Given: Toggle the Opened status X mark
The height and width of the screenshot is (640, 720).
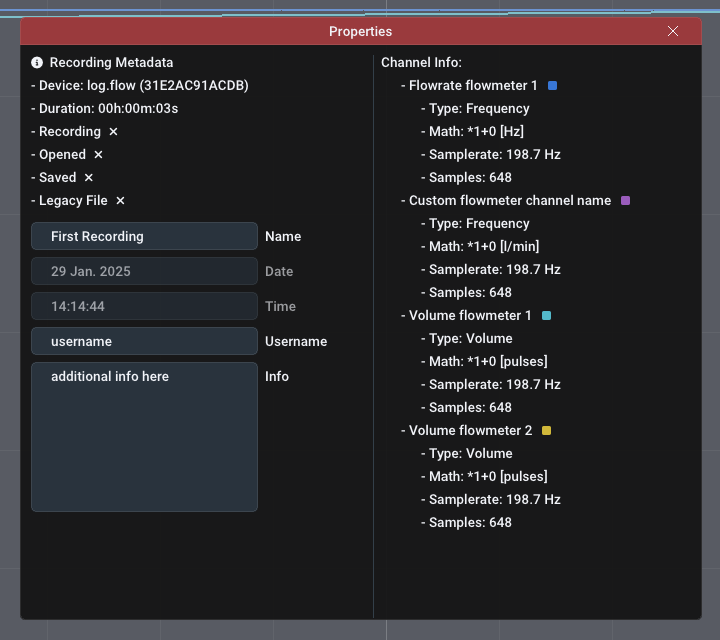Looking at the screenshot, I should click(98, 155).
